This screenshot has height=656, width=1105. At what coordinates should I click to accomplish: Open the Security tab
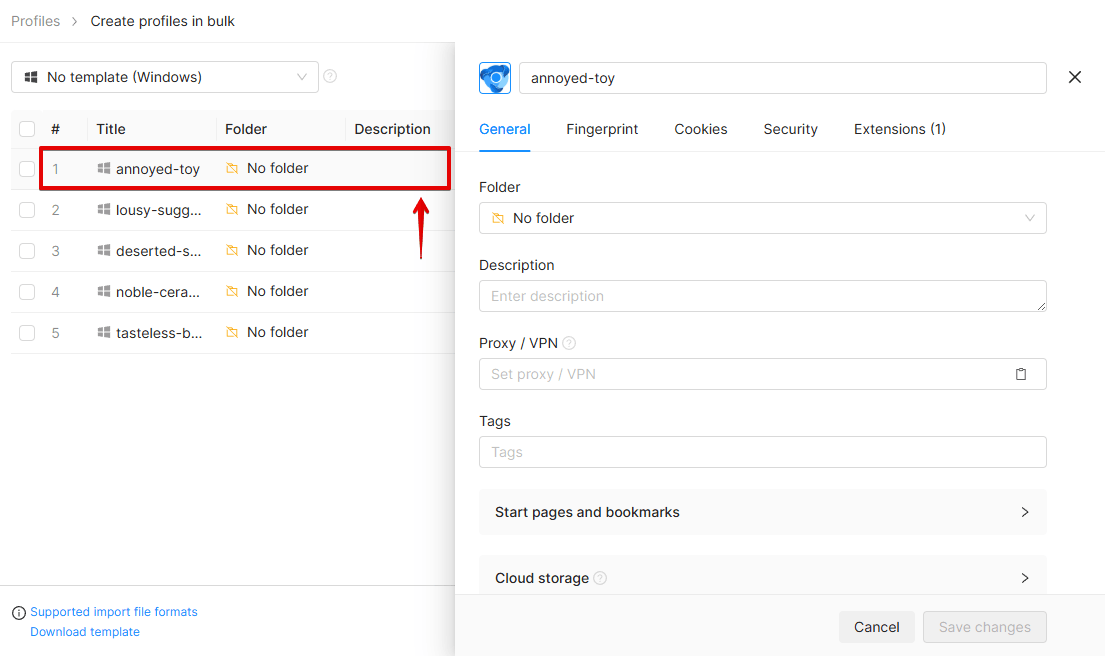[x=790, y=129]
